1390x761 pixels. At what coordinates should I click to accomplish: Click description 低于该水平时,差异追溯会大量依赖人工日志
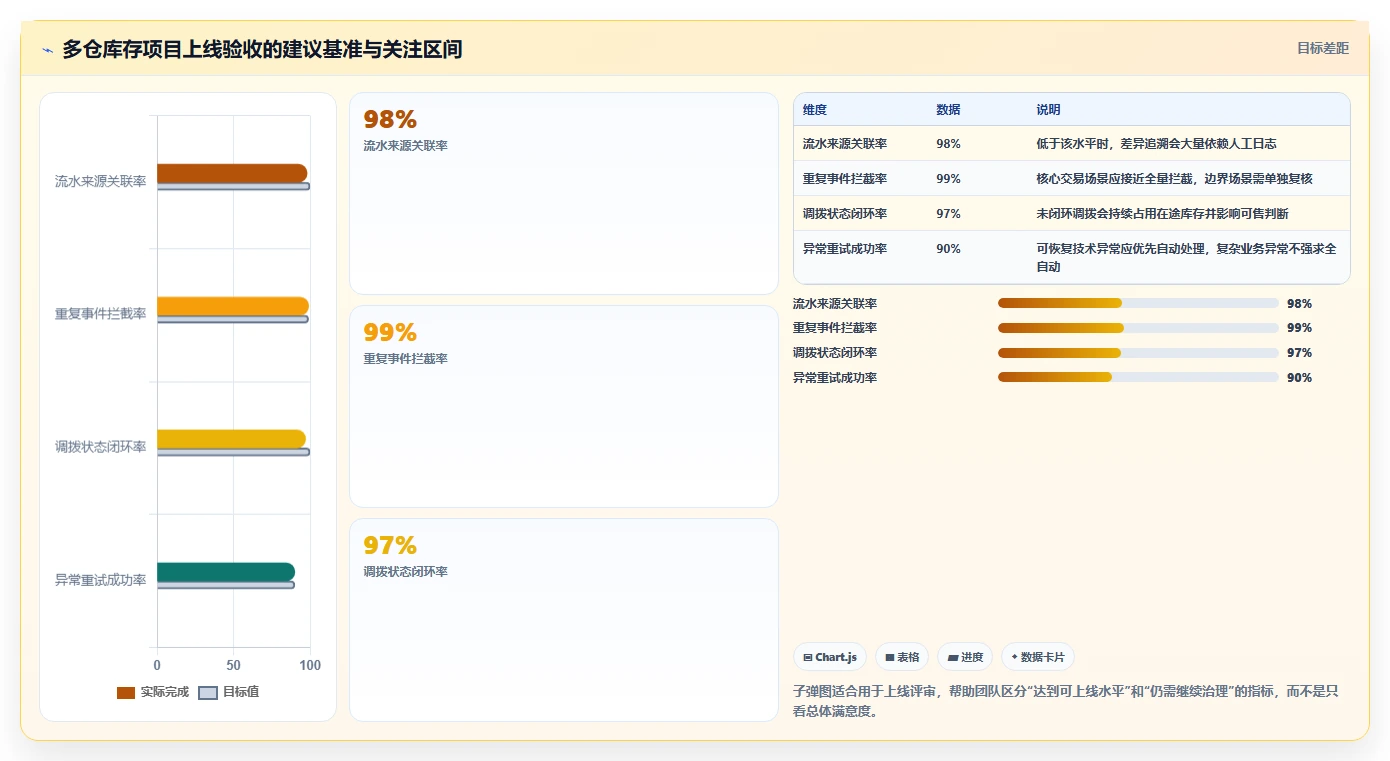click(x=1156, y=144)
